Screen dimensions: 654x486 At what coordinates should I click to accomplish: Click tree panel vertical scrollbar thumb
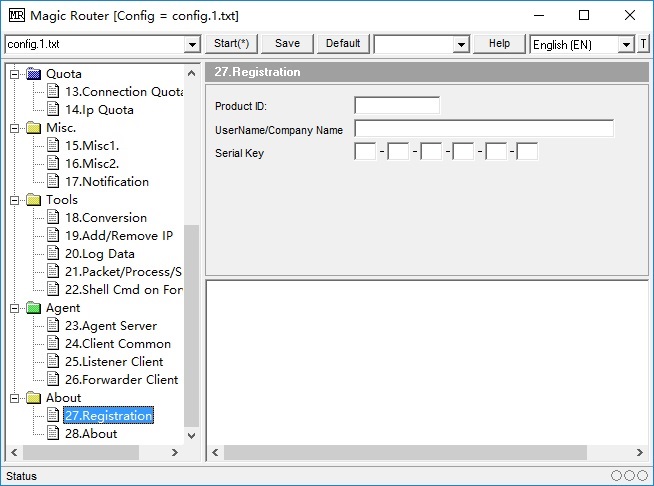point(191,326)
